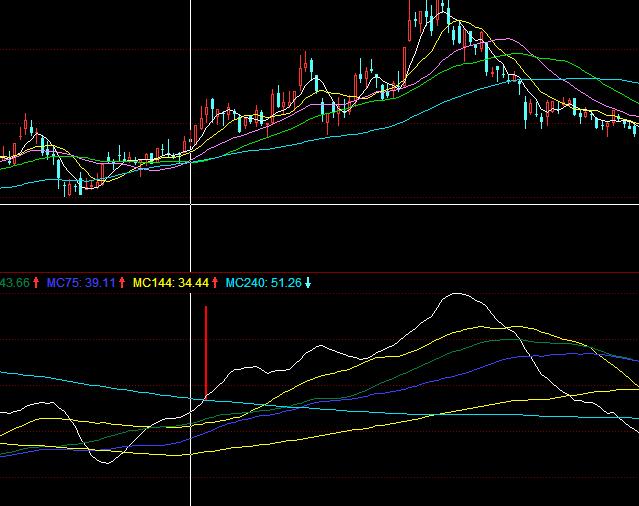Click the green 43.66 value

tap(15, 284)
